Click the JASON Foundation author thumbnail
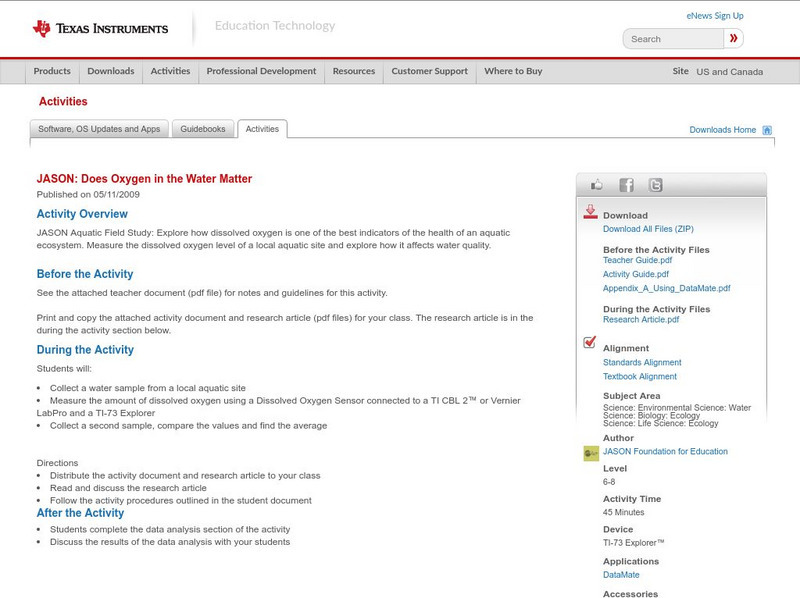The image size is (800, 598). coord(591,453)
